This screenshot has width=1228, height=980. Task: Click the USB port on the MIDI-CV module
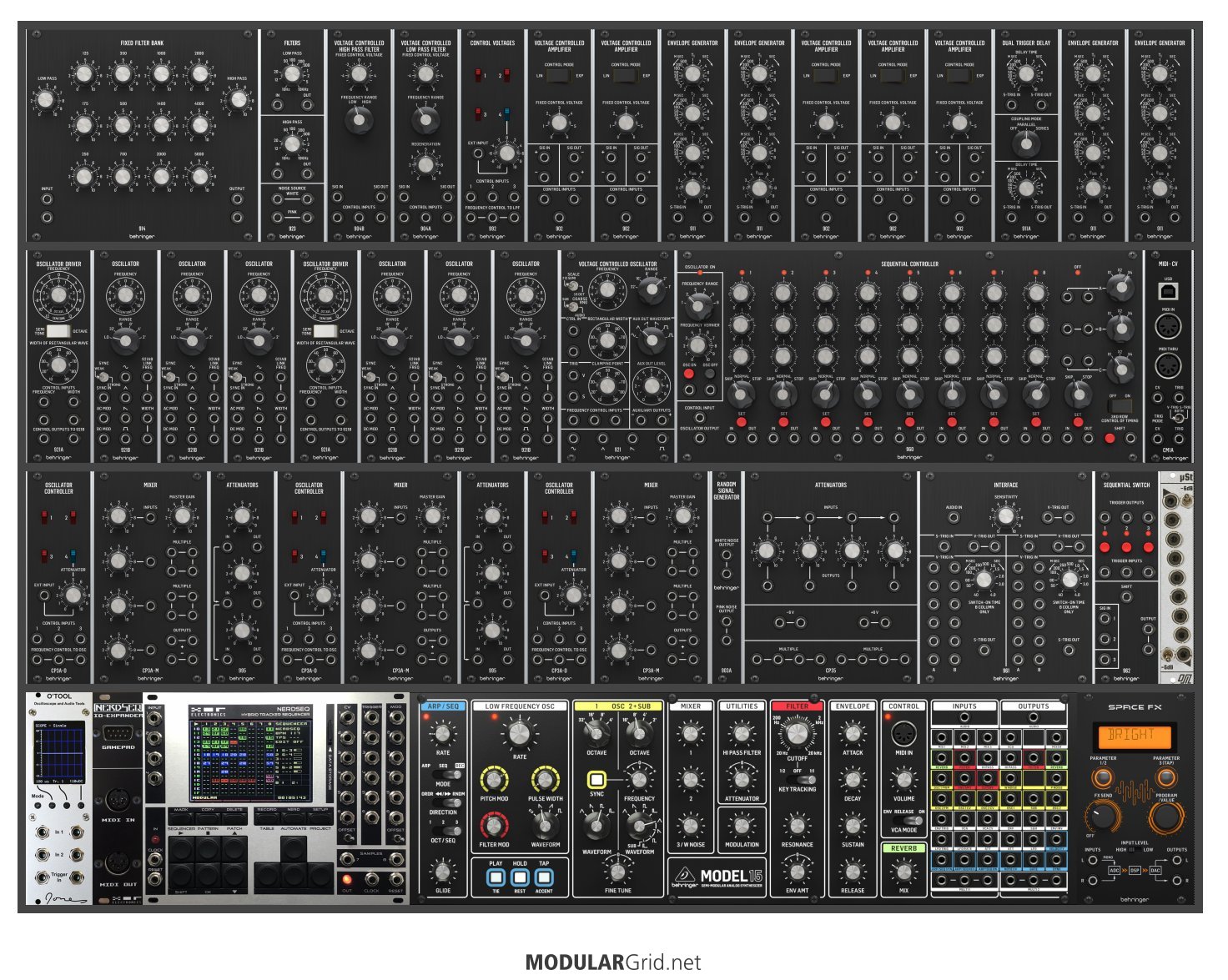coord(1168,290)
